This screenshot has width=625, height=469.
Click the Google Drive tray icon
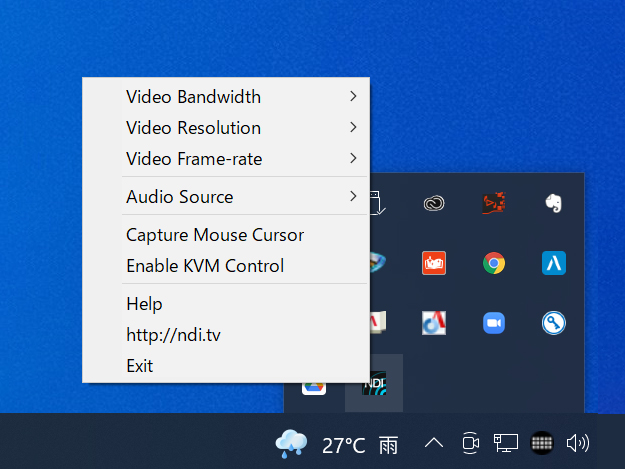click(x=314, y=386)
